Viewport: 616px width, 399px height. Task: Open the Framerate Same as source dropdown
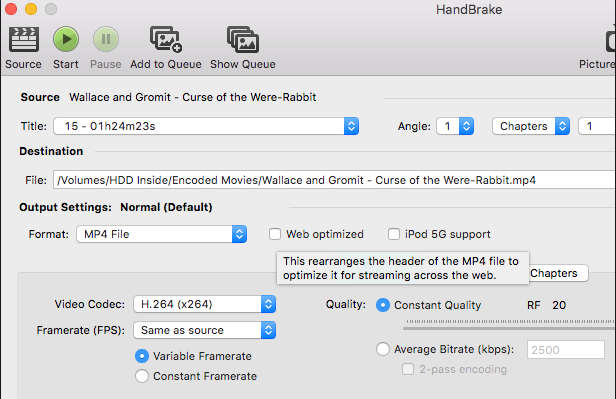(205, 330)
